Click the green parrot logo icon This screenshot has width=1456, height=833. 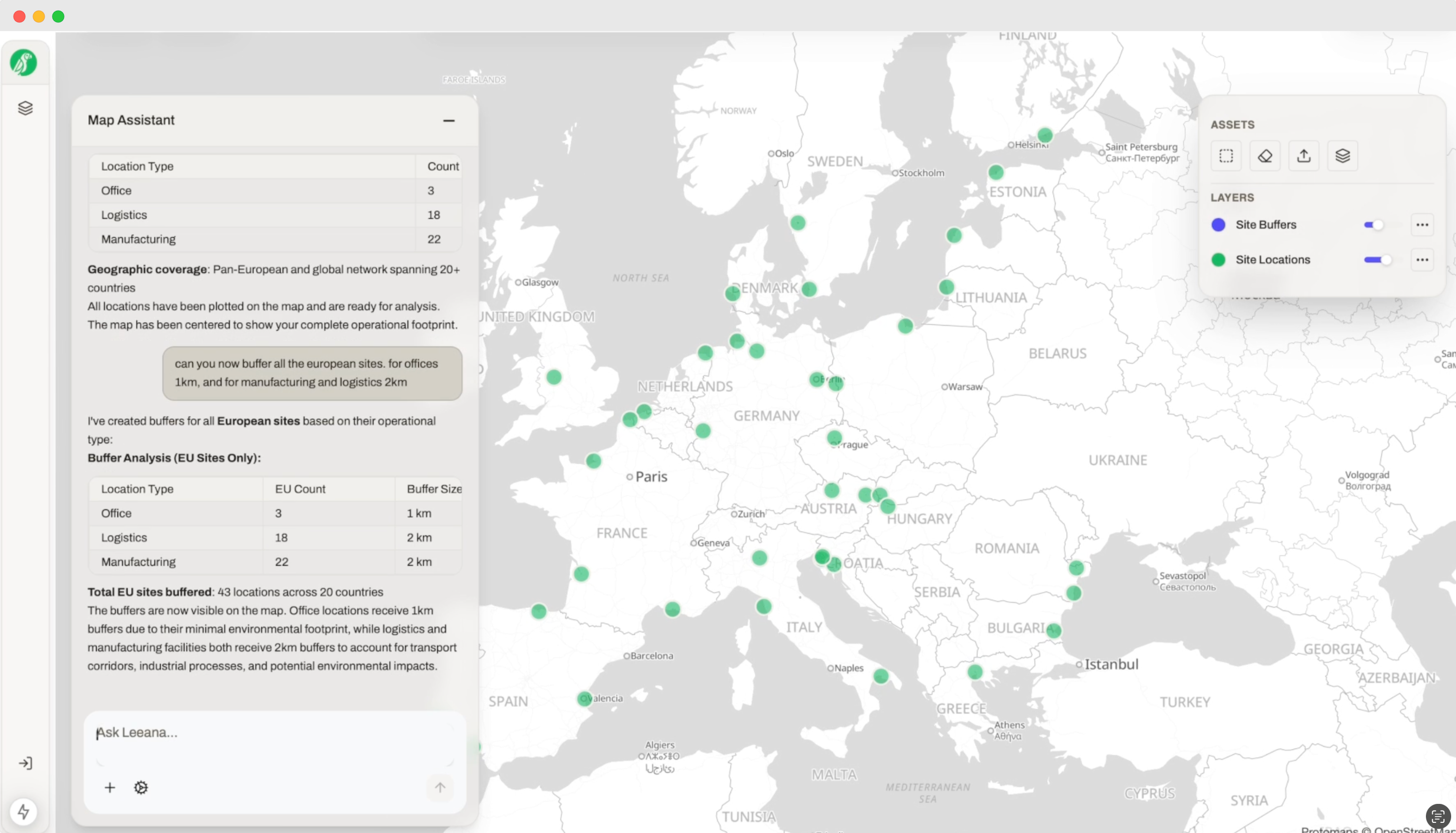coord(23,62)
